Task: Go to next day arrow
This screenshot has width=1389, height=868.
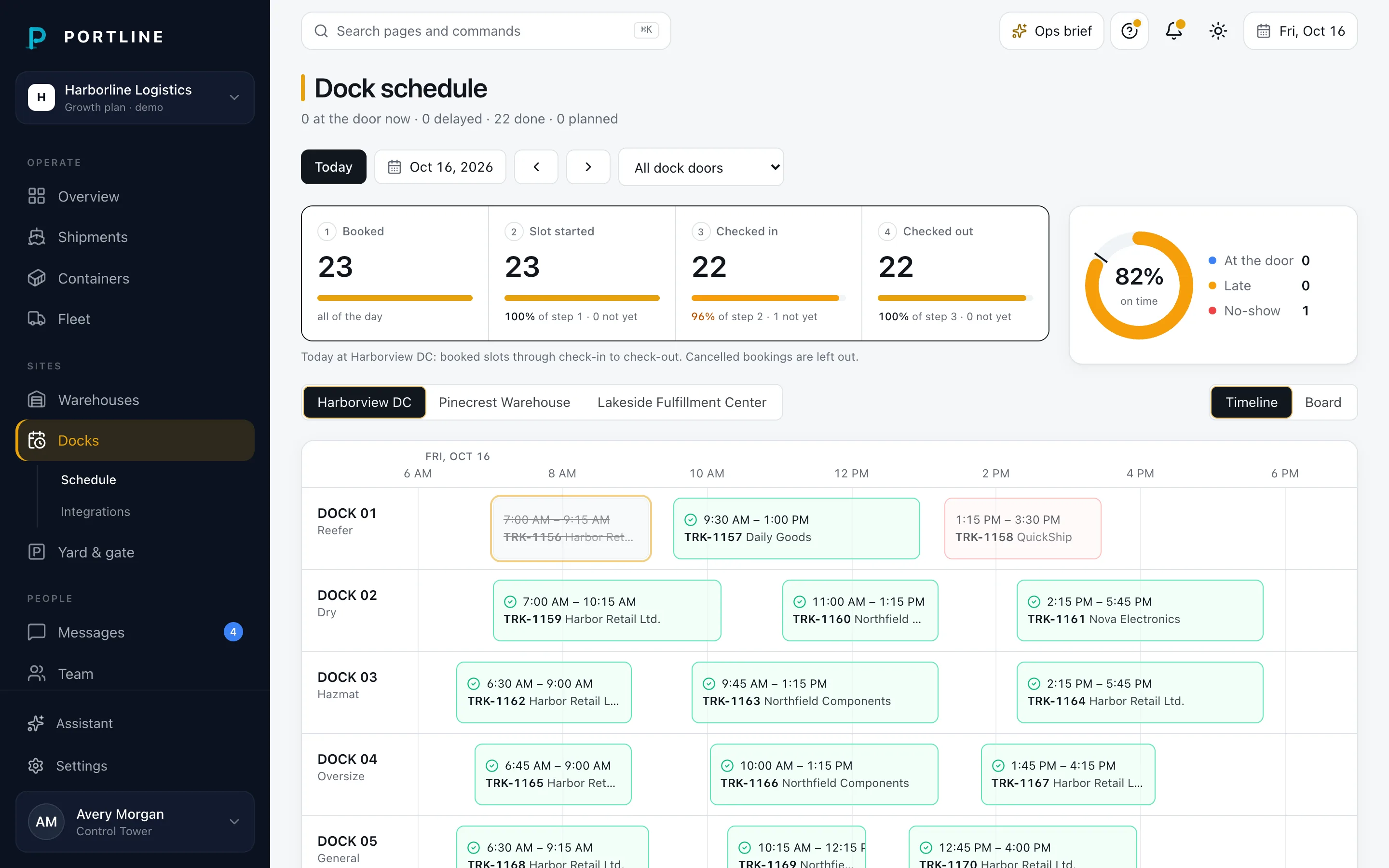Action: 588,167
